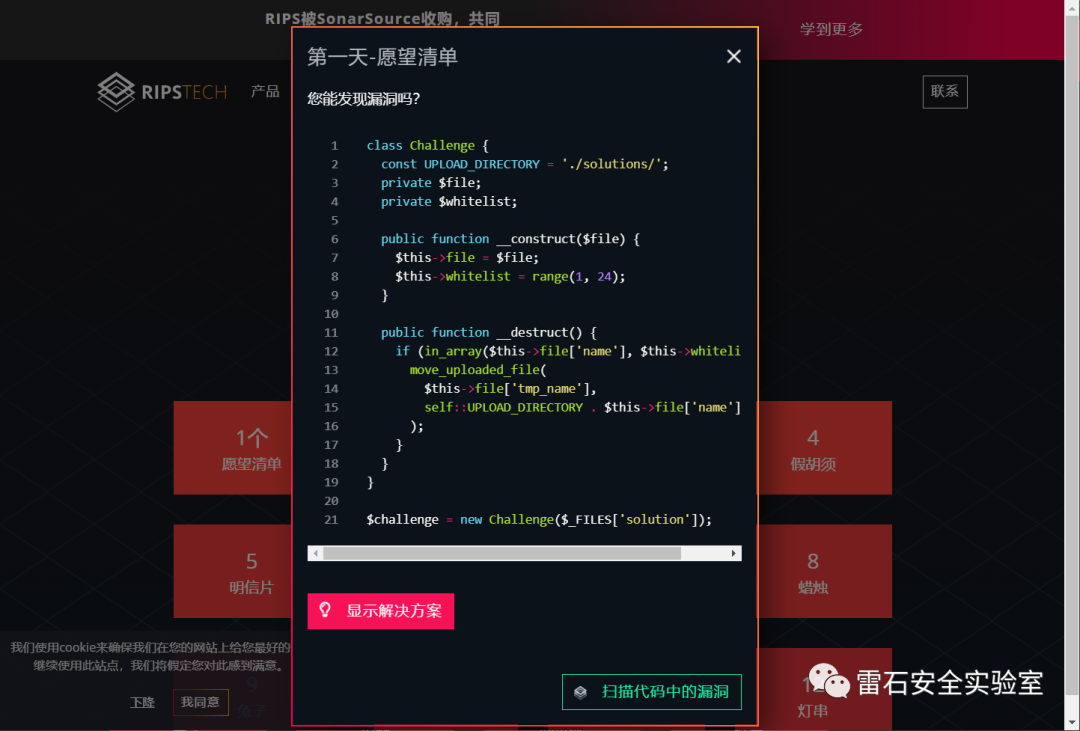Click the stack icon beside 扫描代码中的漏洞

(581, 692)
